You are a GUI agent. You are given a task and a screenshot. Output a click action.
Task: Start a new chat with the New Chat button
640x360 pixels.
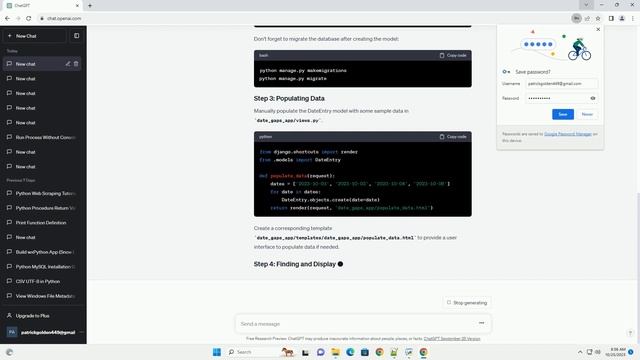point(35,36)
